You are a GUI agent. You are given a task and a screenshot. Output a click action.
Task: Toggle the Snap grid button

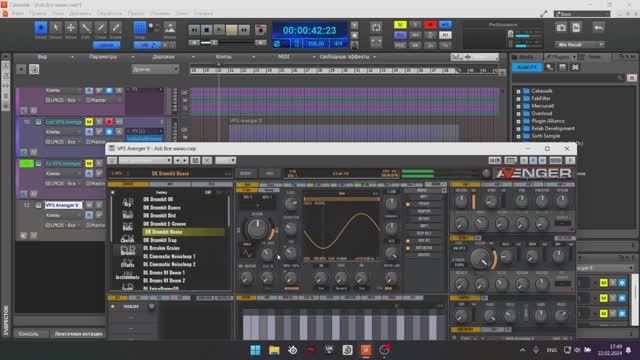click(140, 28)
